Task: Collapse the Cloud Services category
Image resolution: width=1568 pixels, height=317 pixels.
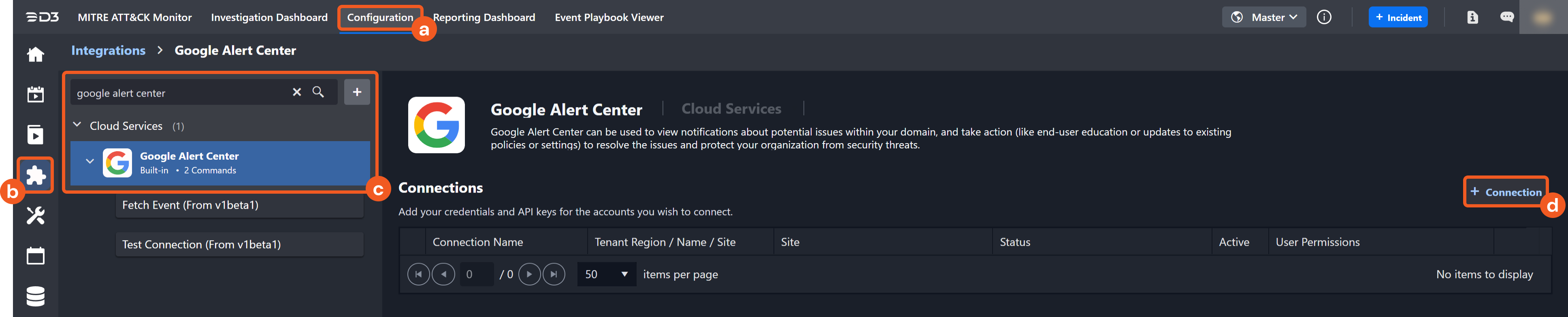Action: pyautogui.click(x=77, y=125)
